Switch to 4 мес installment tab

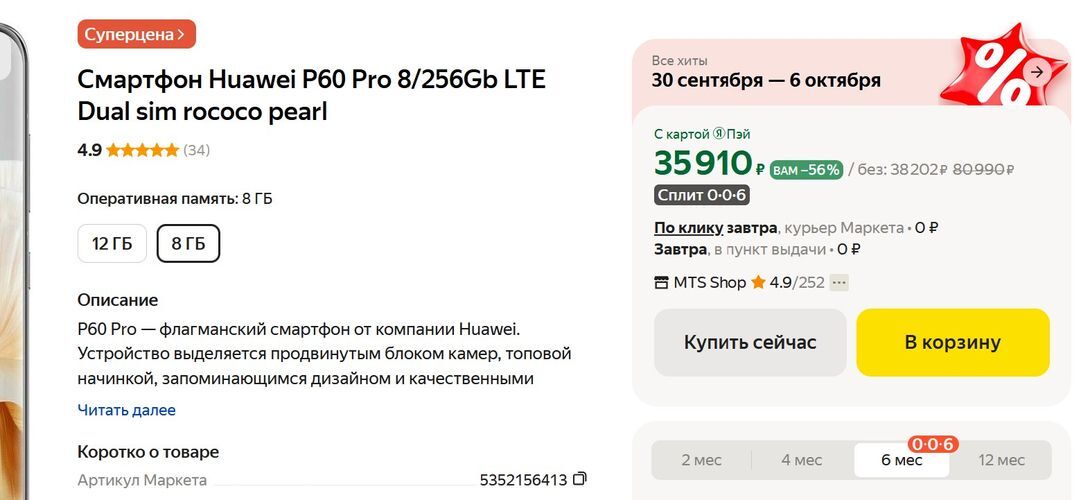801,460
